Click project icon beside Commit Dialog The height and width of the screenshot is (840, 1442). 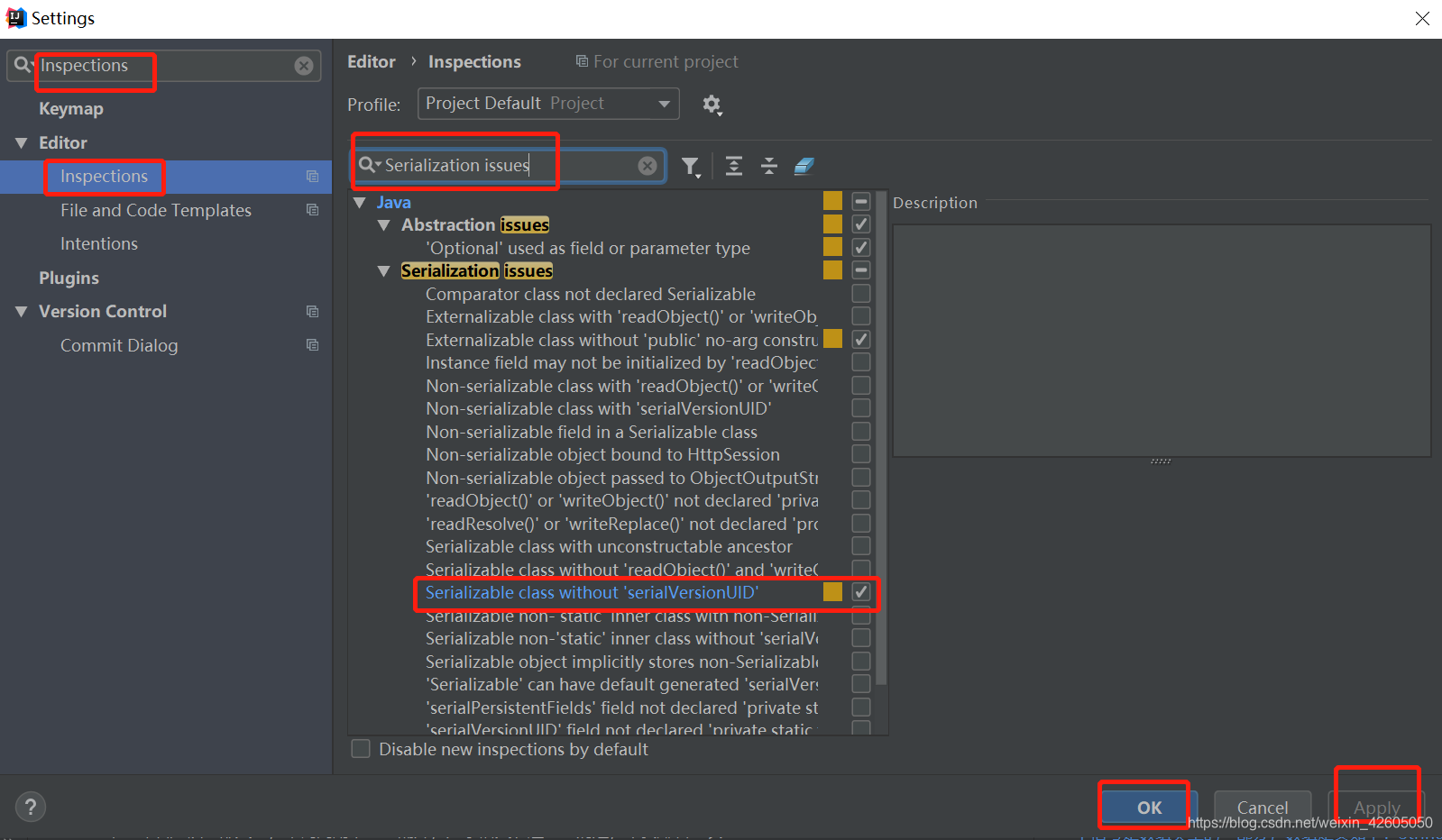coord(312,345)
